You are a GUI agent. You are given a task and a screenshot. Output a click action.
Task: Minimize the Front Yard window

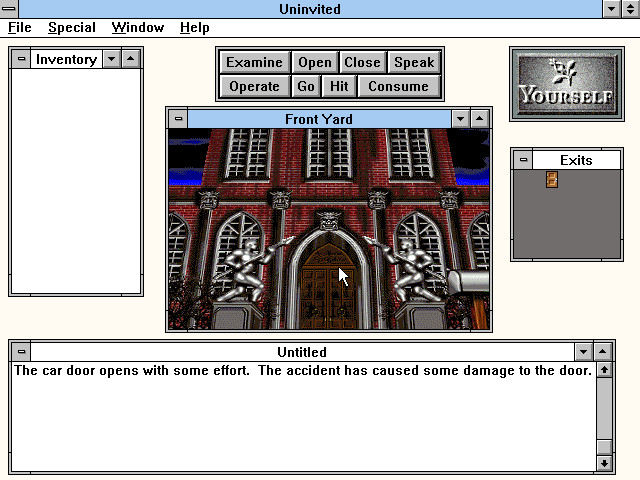tap(460, 119)
